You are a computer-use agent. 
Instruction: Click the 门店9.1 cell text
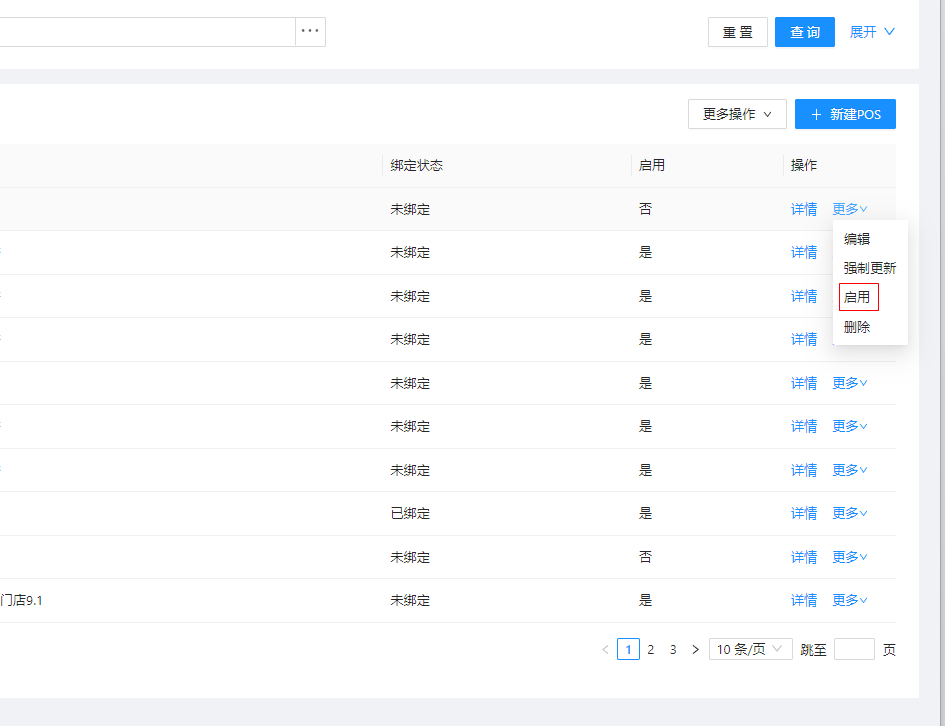click(21, 600)
